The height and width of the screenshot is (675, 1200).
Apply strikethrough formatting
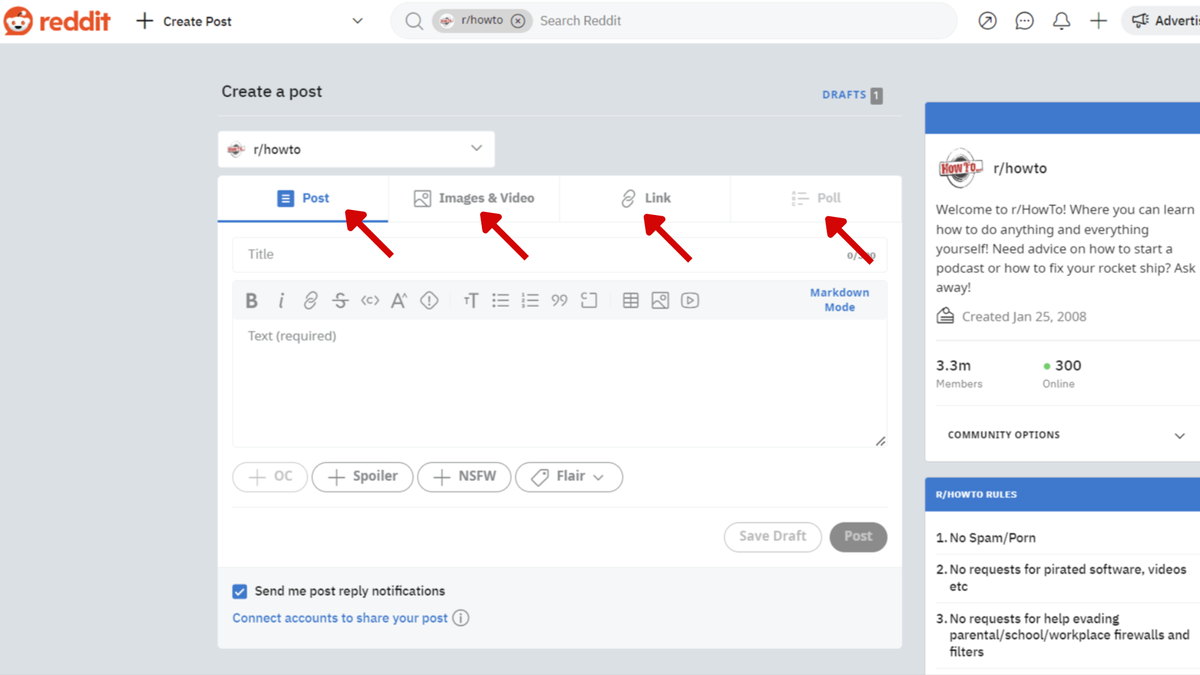pos(339,299)
